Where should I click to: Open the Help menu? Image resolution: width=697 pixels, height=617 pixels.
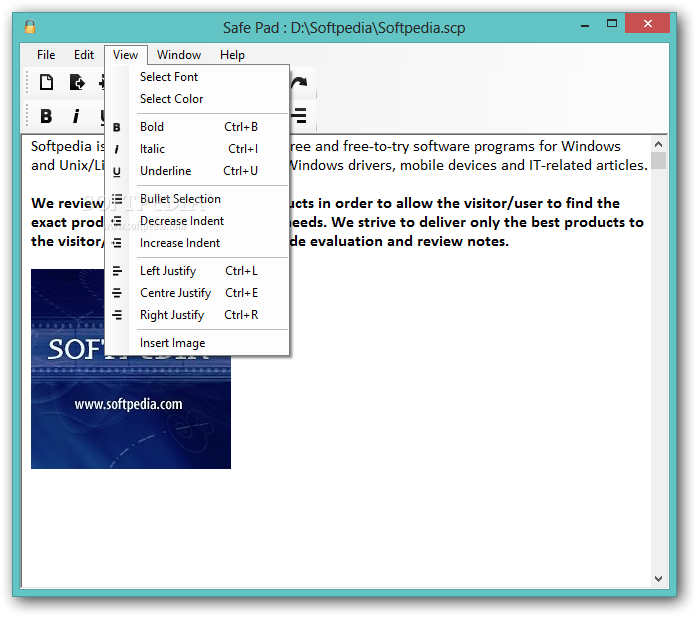click(x=232, y=55)
